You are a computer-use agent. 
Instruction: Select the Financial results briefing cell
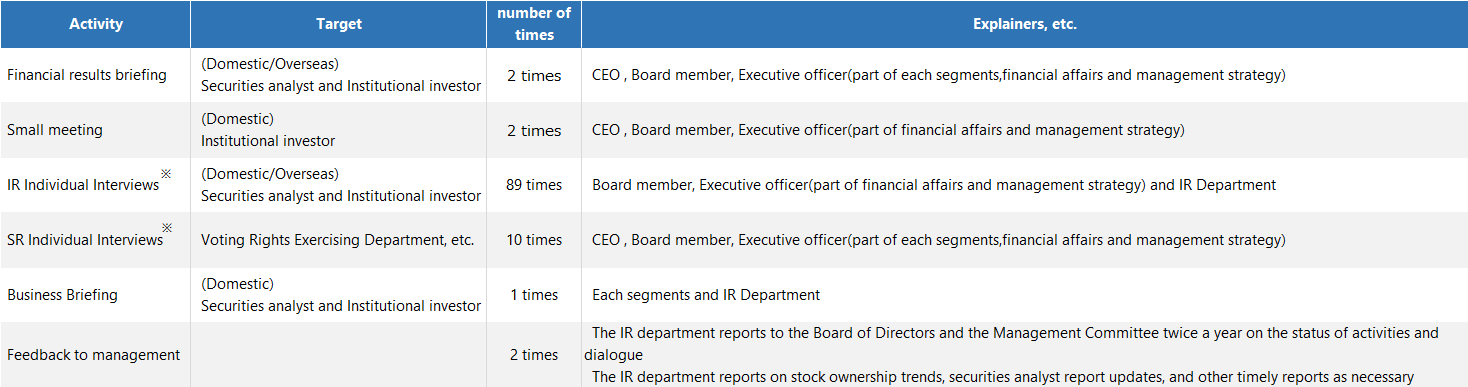click(95, 75)
